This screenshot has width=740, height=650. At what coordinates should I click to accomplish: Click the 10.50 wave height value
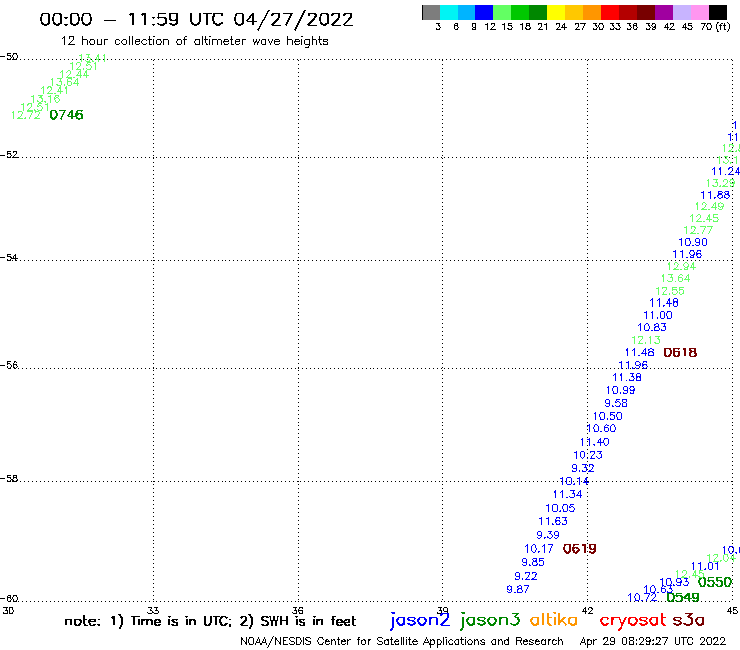(607, 416)
